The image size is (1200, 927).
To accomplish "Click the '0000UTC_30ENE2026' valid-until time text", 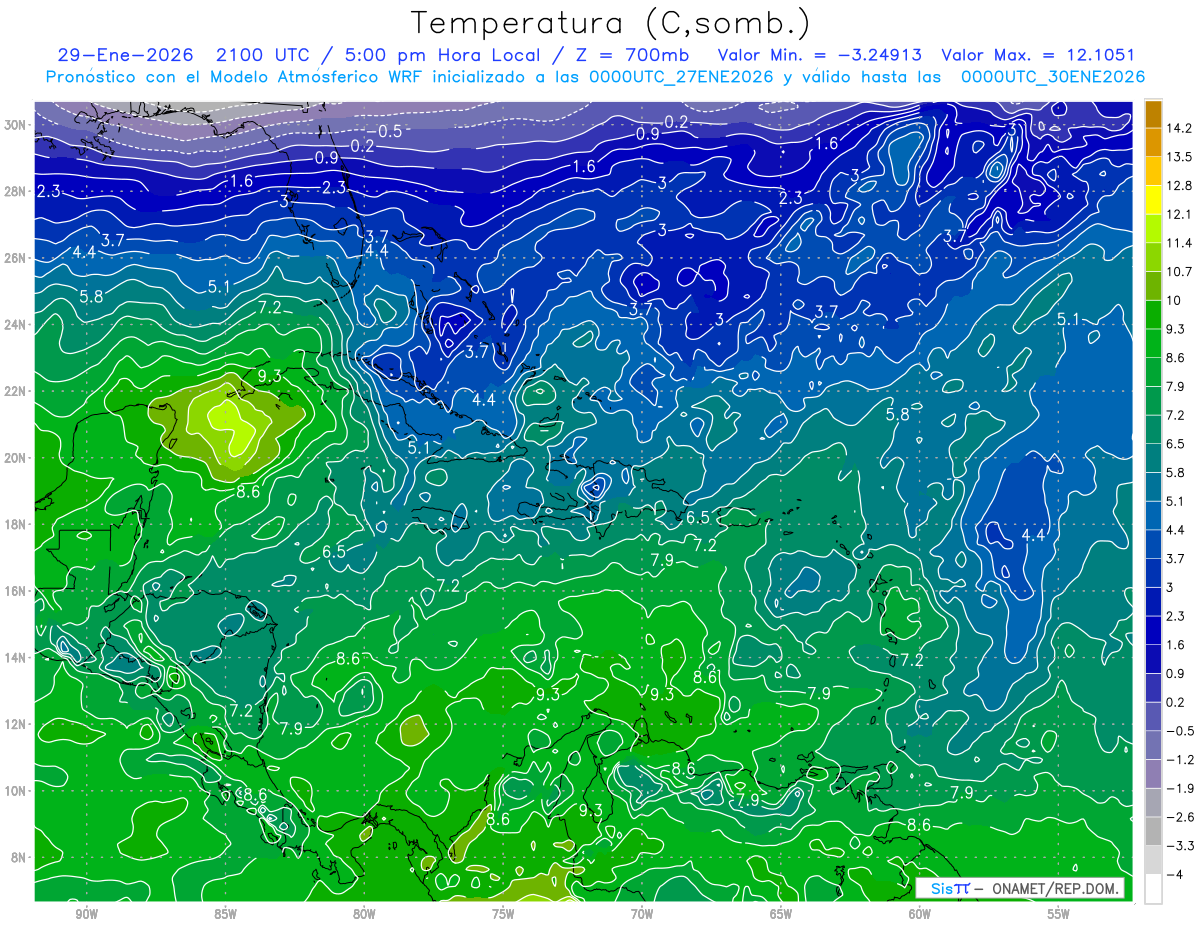I will point(1052,77).
